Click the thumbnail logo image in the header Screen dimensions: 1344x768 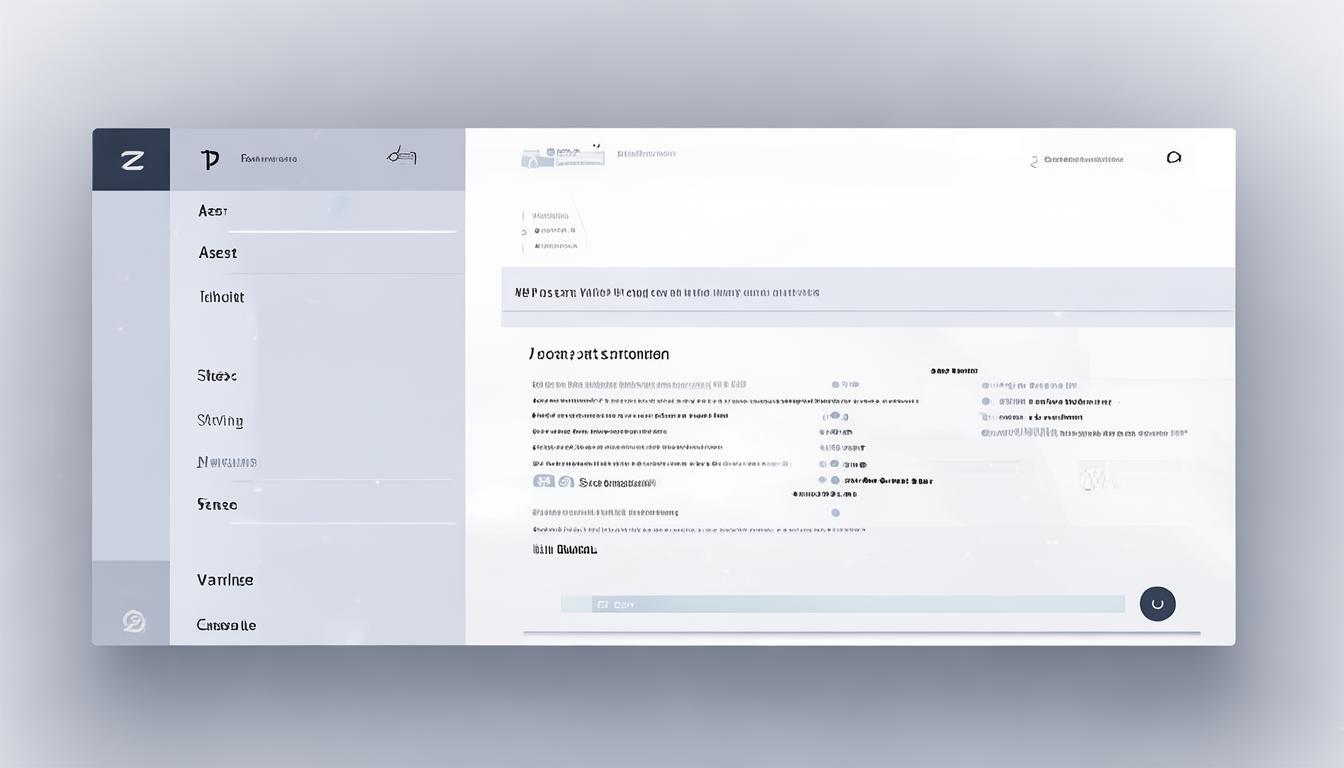coord(562,156)
